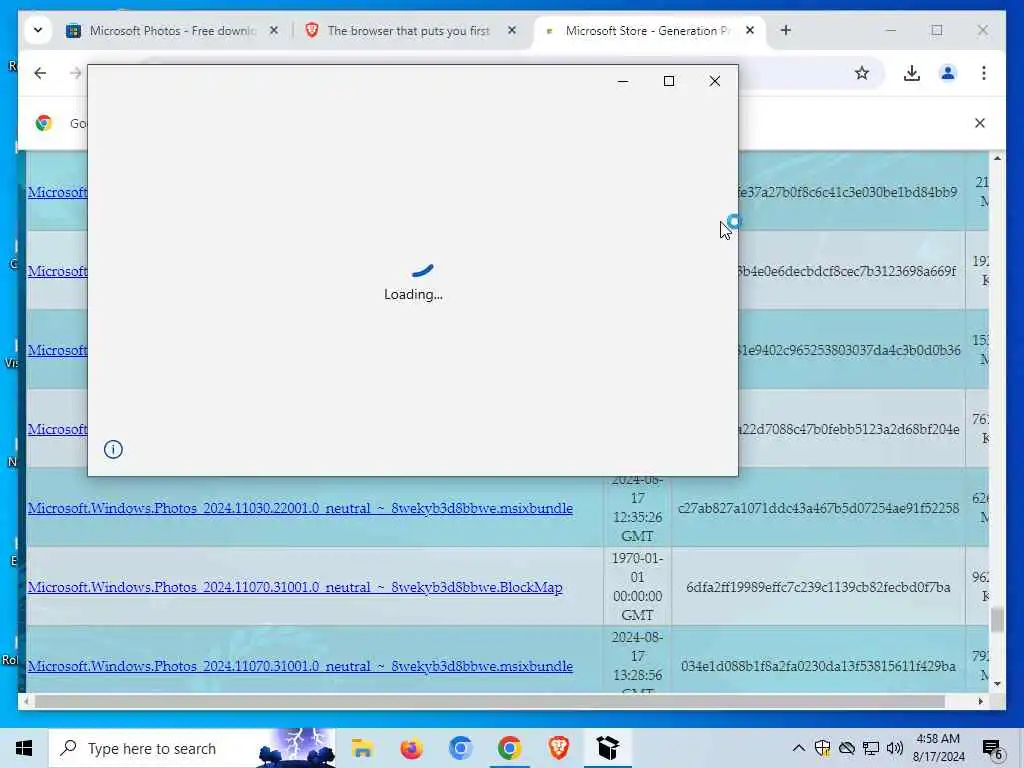Screen dimensions: 1024x768
Task: Open the notification center icon
Action: (x=992, y=749)
